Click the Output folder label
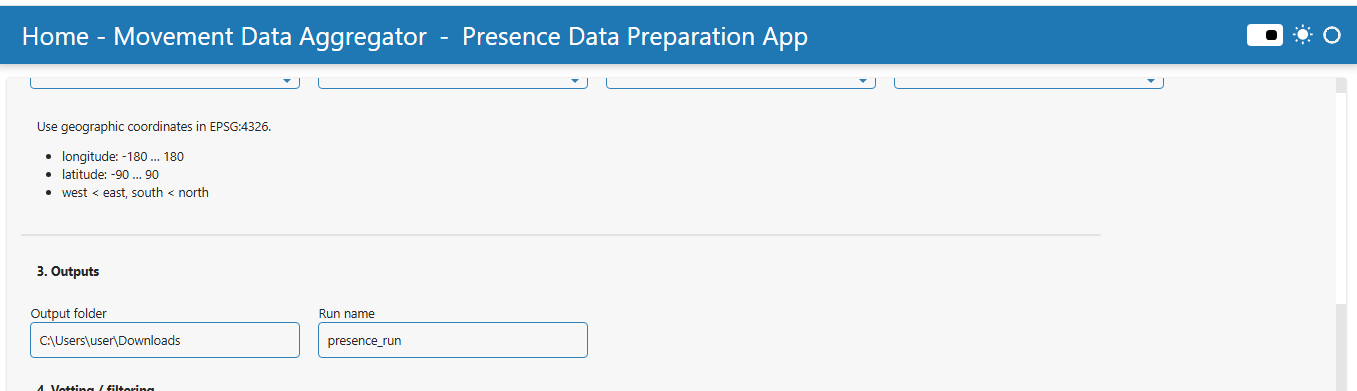The image size is (1357, 391). tap(69, 313)
